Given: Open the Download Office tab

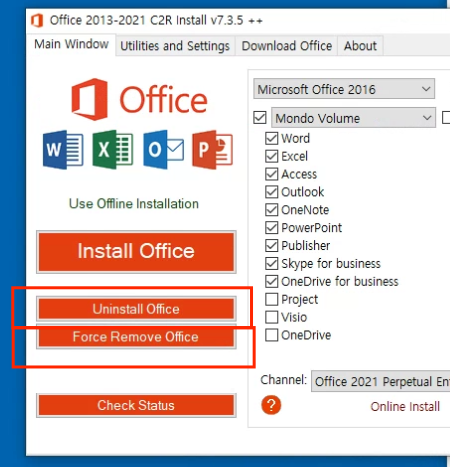Looking at the screenshot, I should 287,46.
